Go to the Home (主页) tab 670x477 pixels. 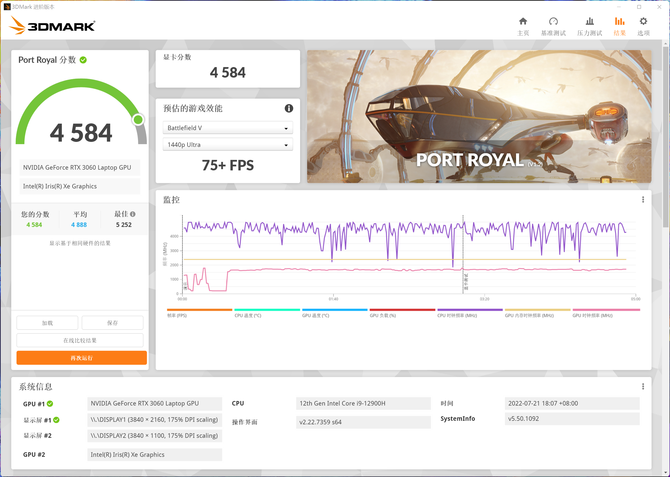point(523,25)
